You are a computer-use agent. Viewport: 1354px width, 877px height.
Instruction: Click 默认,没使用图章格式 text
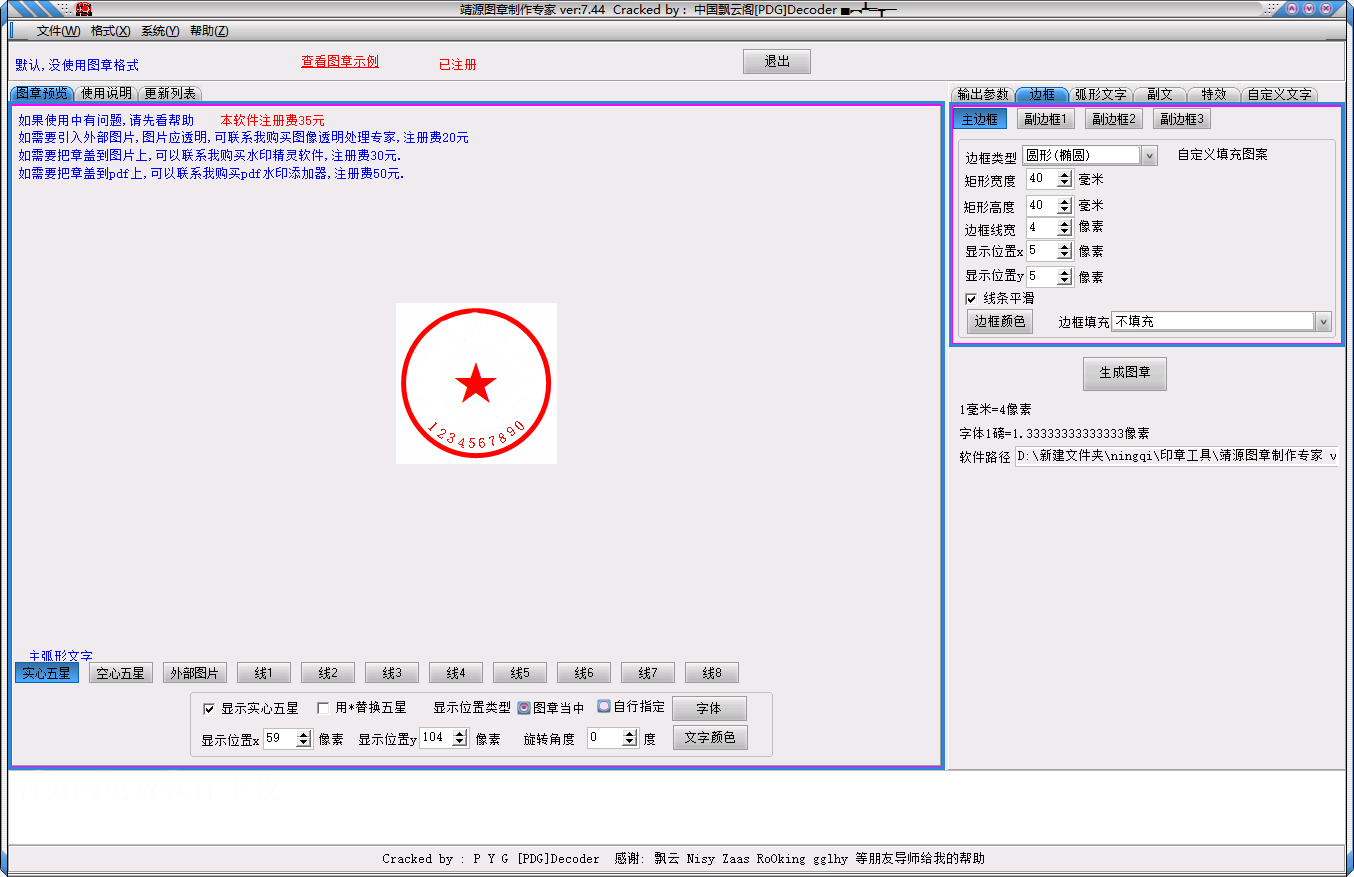pos(77,65)
